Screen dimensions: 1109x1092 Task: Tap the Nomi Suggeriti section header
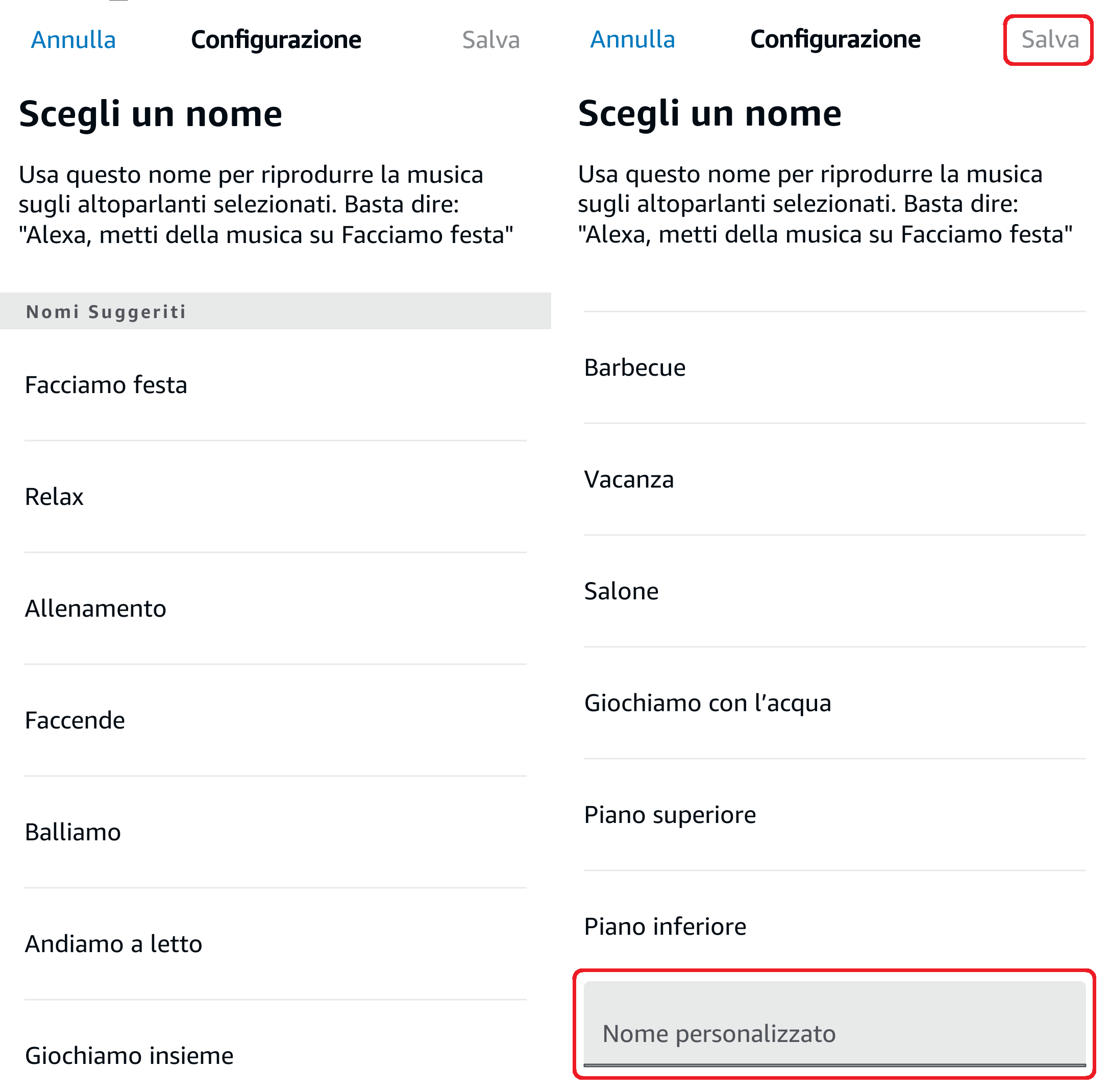[x=106, y=311]
